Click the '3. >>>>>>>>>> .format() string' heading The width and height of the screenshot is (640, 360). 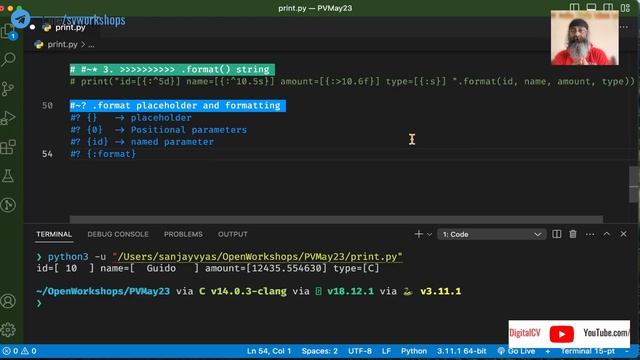[172, 69]
